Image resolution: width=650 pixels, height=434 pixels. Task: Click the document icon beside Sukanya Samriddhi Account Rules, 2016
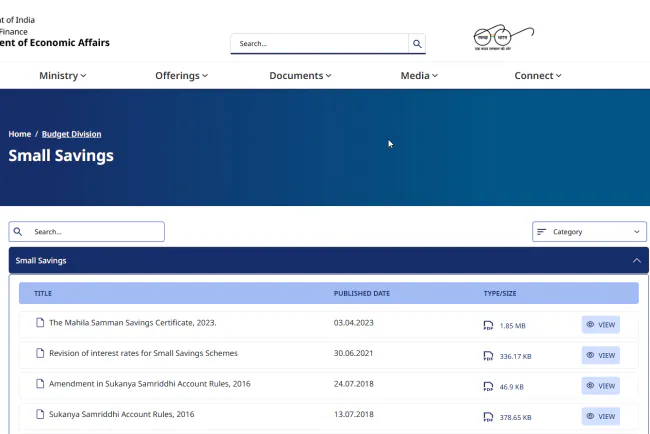[x=40, y=414]
